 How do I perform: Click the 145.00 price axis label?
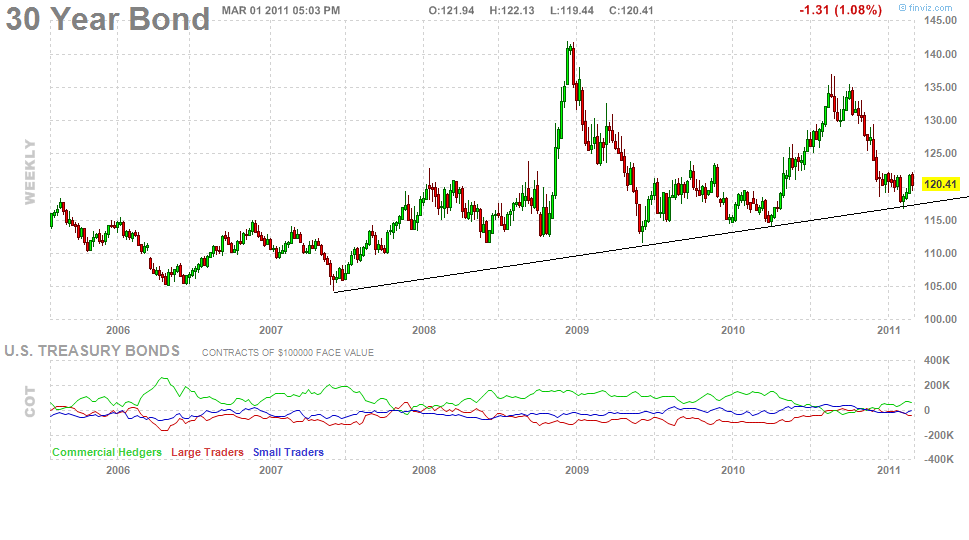[941, 21]
